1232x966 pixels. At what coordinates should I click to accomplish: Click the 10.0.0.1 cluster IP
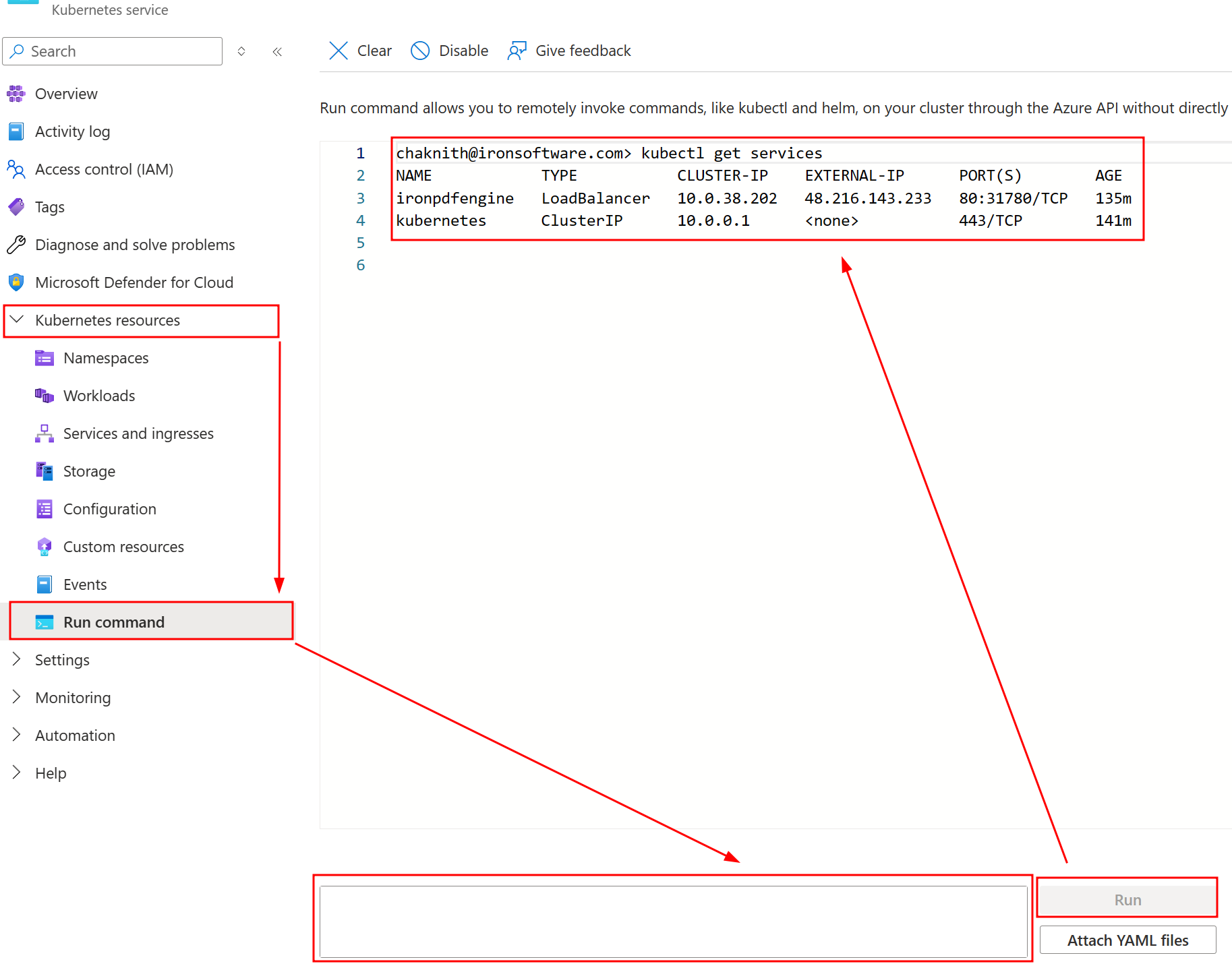tap(713, 220)
